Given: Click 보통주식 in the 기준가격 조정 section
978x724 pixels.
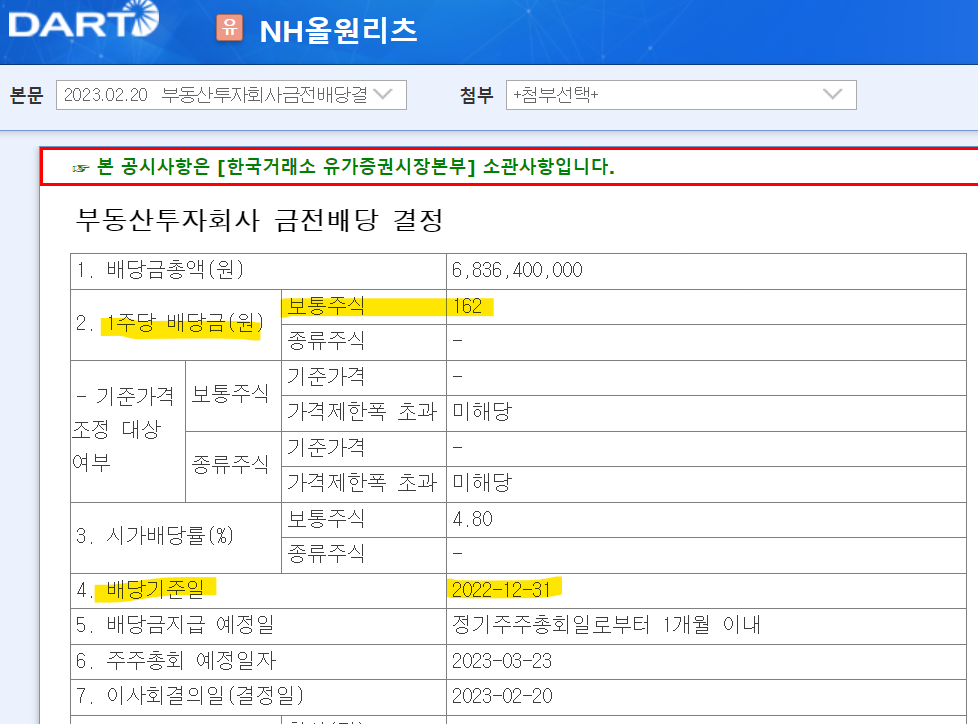Looking at the screenshot, I should pos(230,394).
